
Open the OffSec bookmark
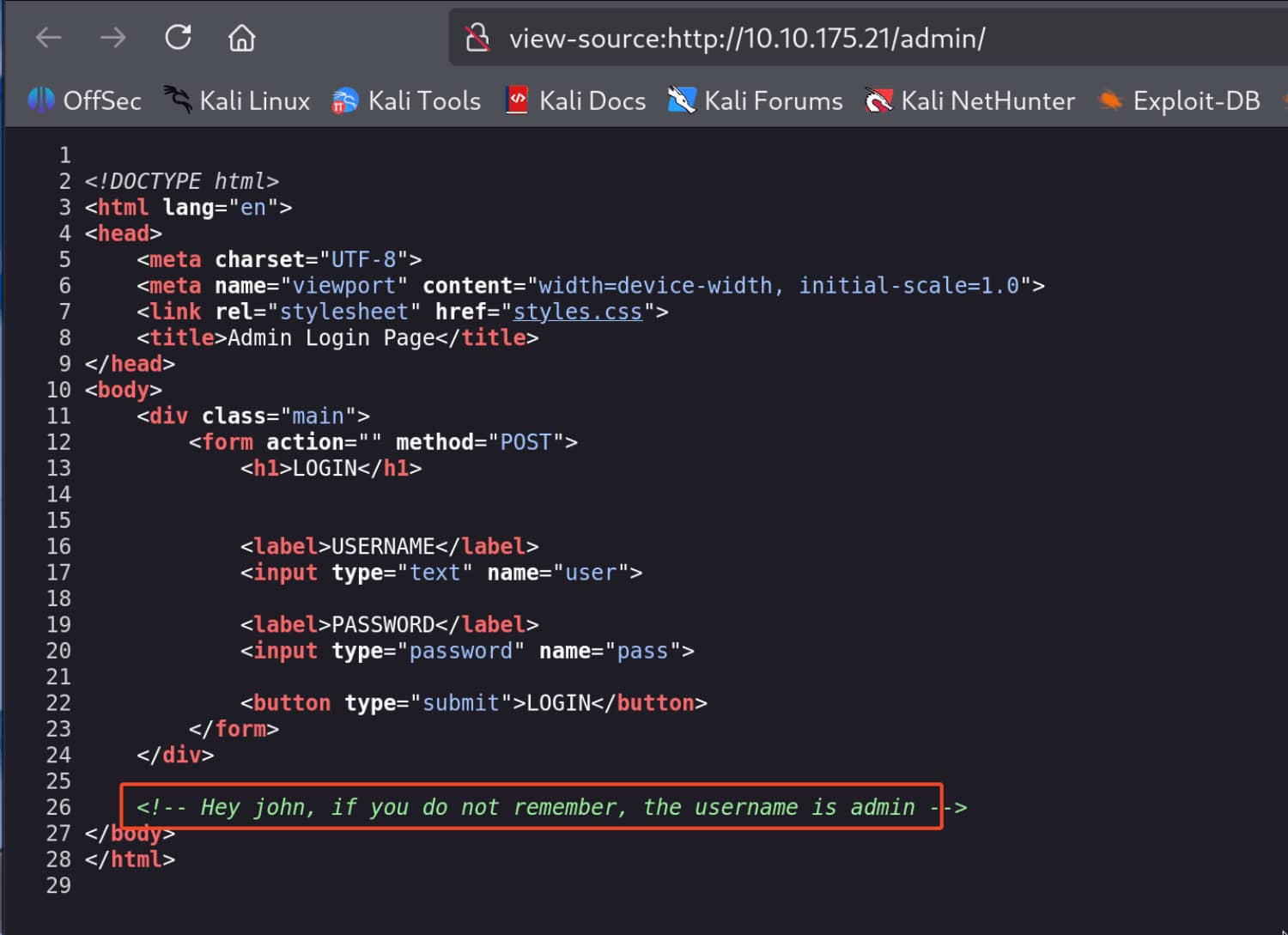[x=85, y=101]
